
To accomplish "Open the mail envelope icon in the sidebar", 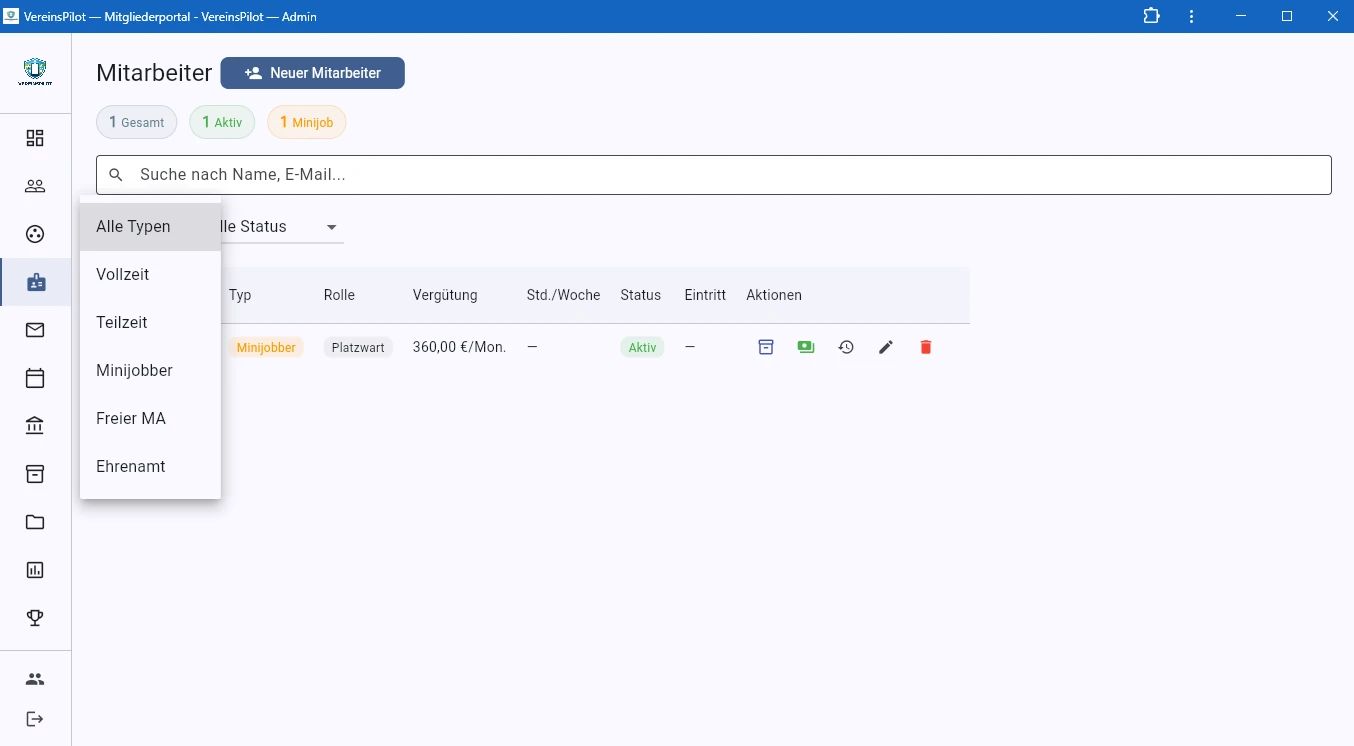I will point(35,330).
